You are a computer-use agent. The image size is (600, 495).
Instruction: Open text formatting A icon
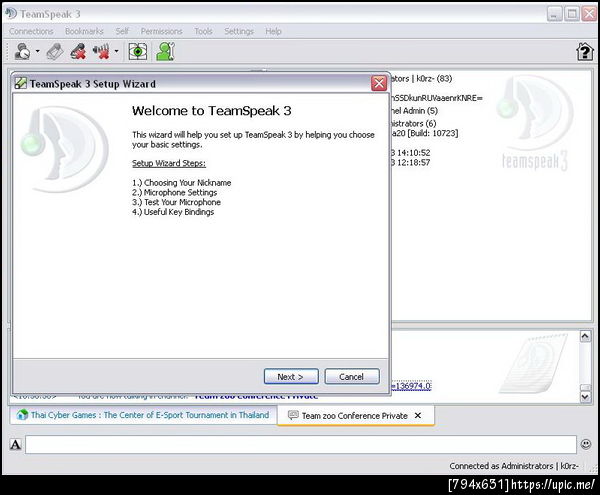tap(15, 445)
